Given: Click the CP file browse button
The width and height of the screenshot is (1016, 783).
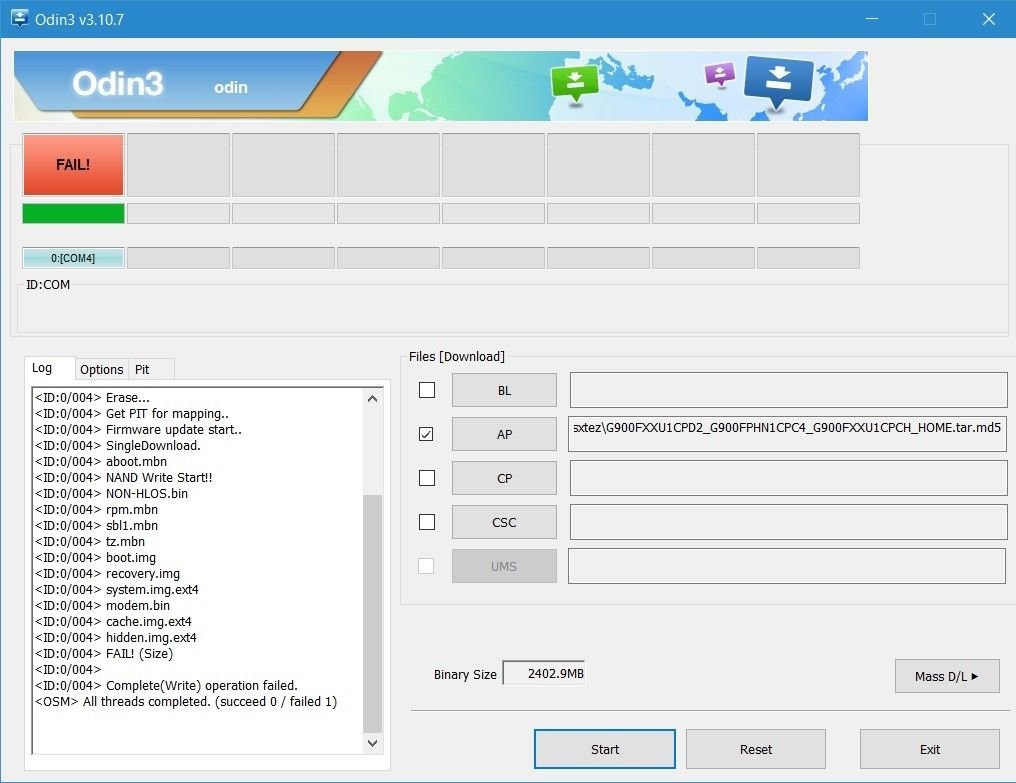Looking at the screenshot, I should click(x=504, y=478).
